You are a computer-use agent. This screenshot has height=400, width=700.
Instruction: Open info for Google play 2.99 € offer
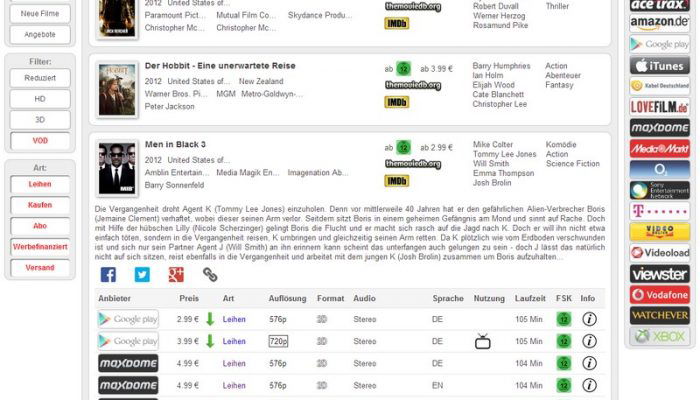(589, 319)
